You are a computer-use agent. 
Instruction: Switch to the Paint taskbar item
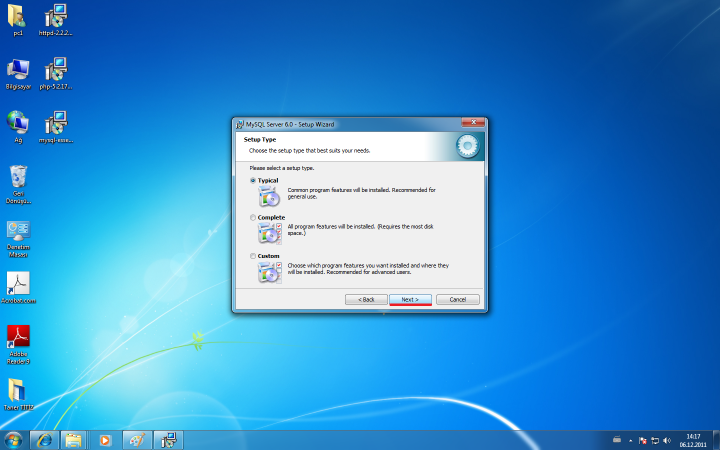click(135, 439)
